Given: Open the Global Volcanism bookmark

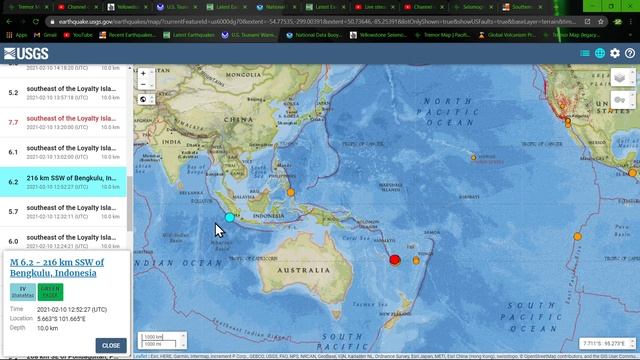Looking at the screenshot, I should coord(507,35).
